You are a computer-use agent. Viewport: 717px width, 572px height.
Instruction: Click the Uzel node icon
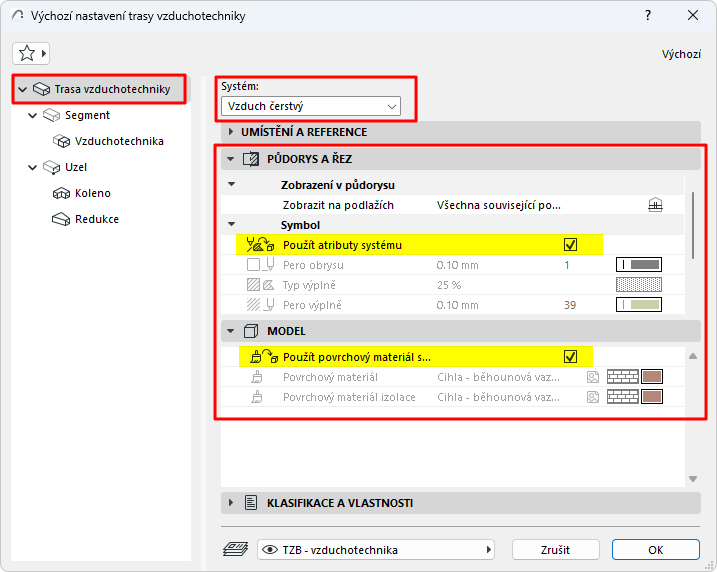click(x=51, y=167)
